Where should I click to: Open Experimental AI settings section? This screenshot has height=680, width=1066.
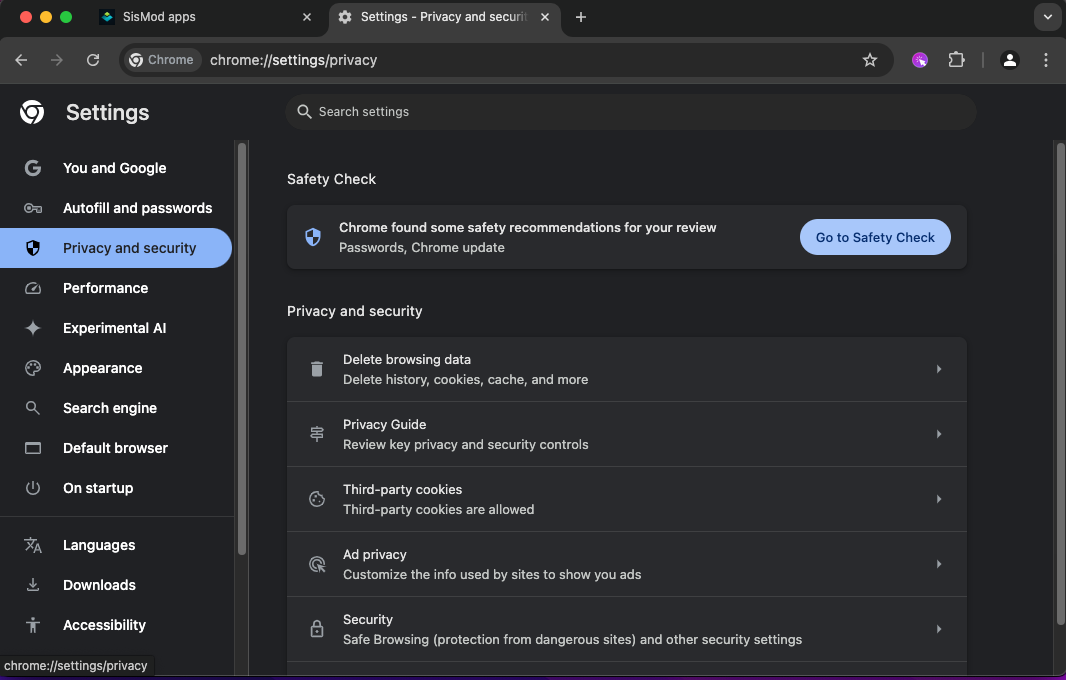(116, 328)
